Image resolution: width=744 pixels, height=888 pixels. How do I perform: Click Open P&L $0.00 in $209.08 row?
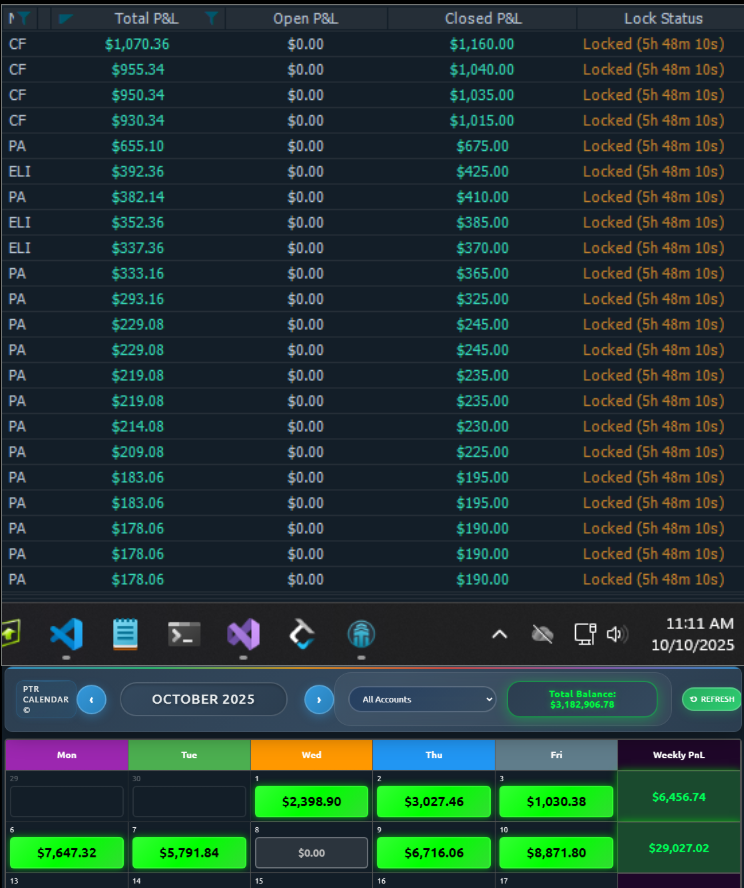tap(306, 452)
